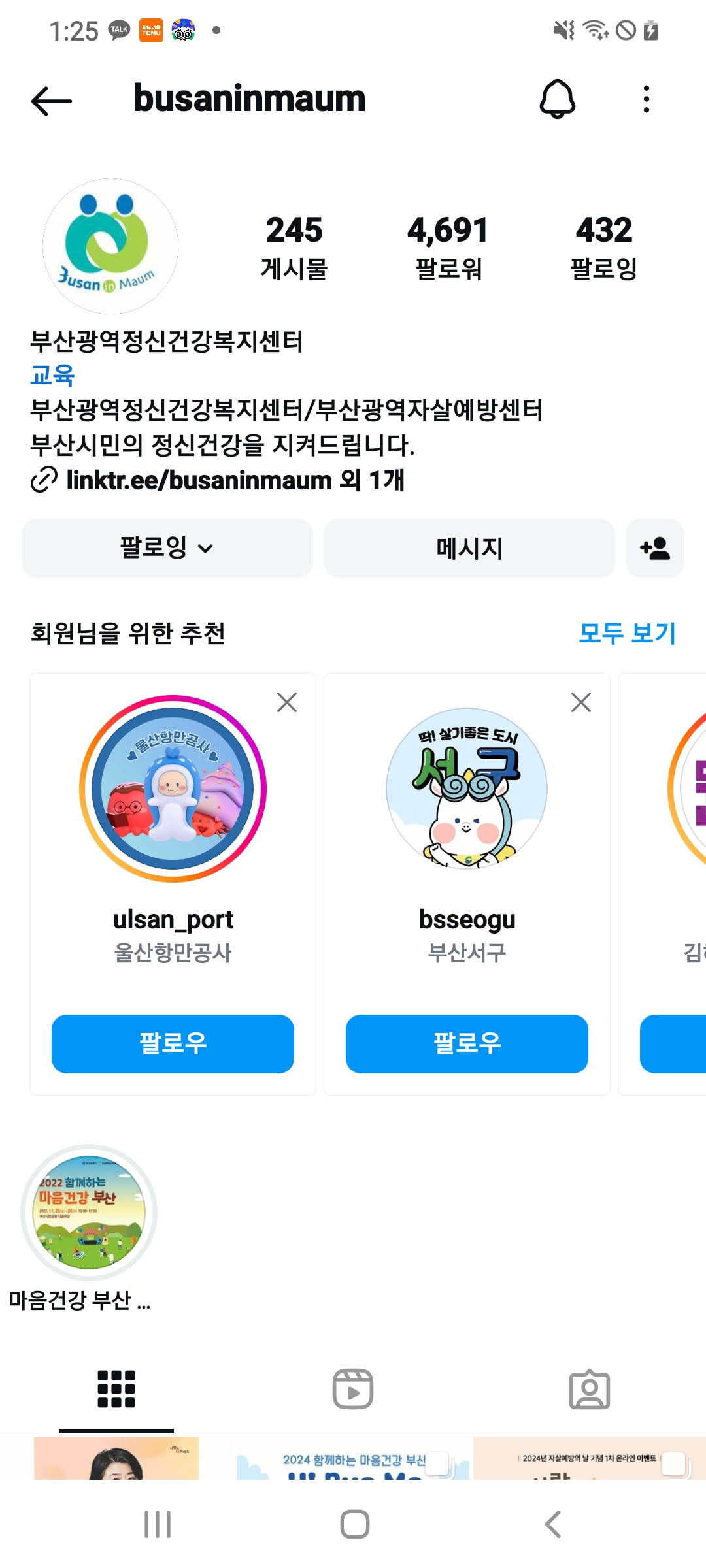Follow the ulsan_port account
This screenshot has height=1568, width=706.
pyautogui.click(x=173, y=1043)
